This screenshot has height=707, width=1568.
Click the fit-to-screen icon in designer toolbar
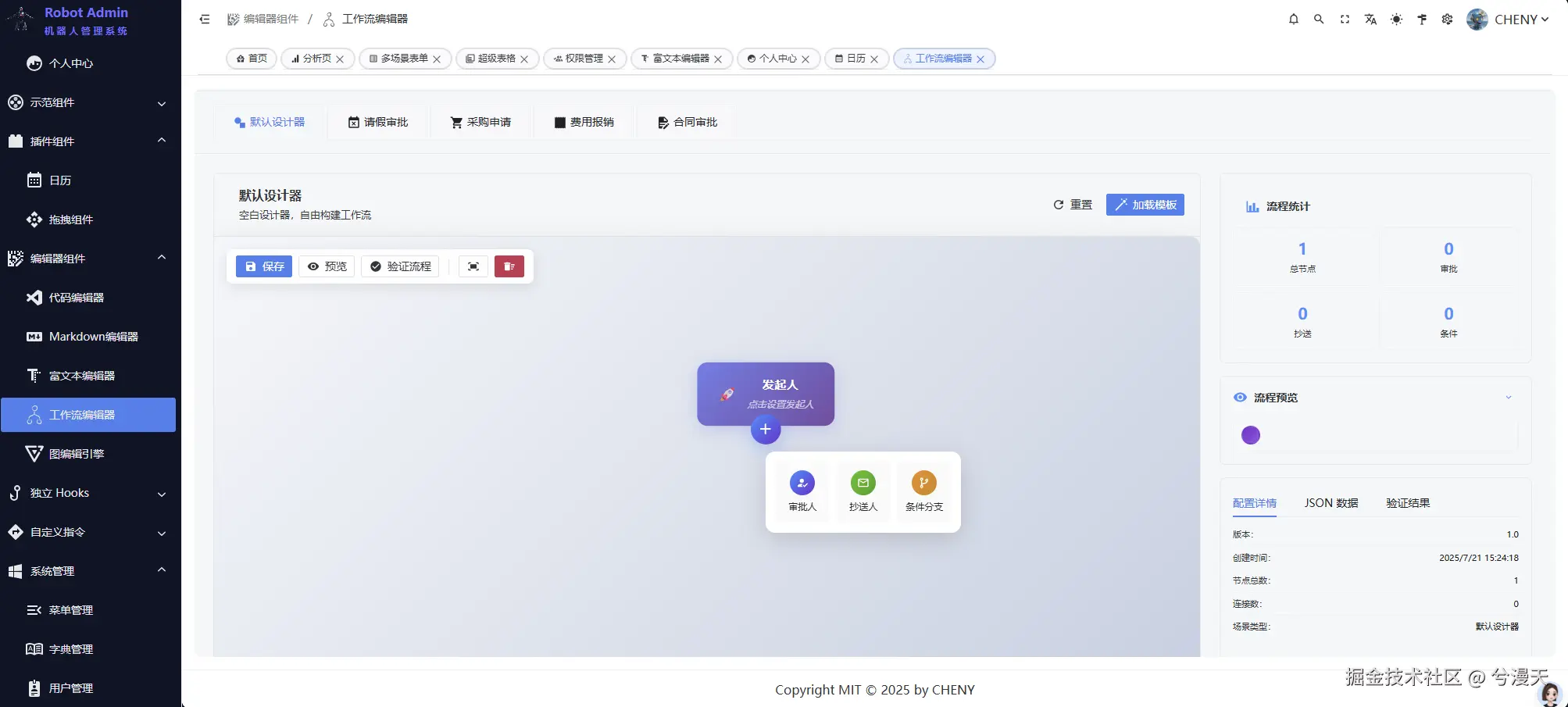coord(473,266)
